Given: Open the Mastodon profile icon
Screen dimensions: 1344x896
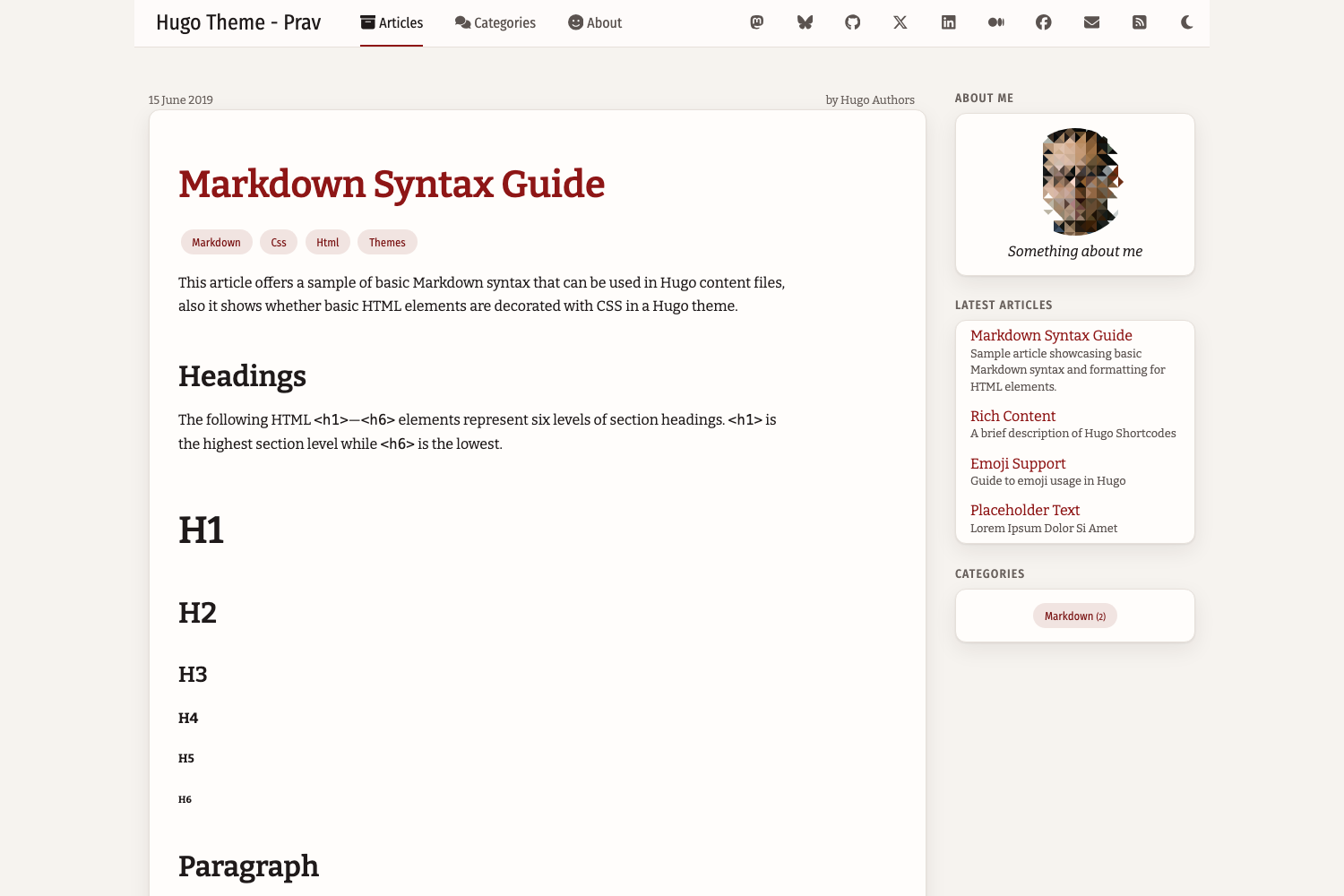Looking at the screenshot, I should click(x=757, y=22).
